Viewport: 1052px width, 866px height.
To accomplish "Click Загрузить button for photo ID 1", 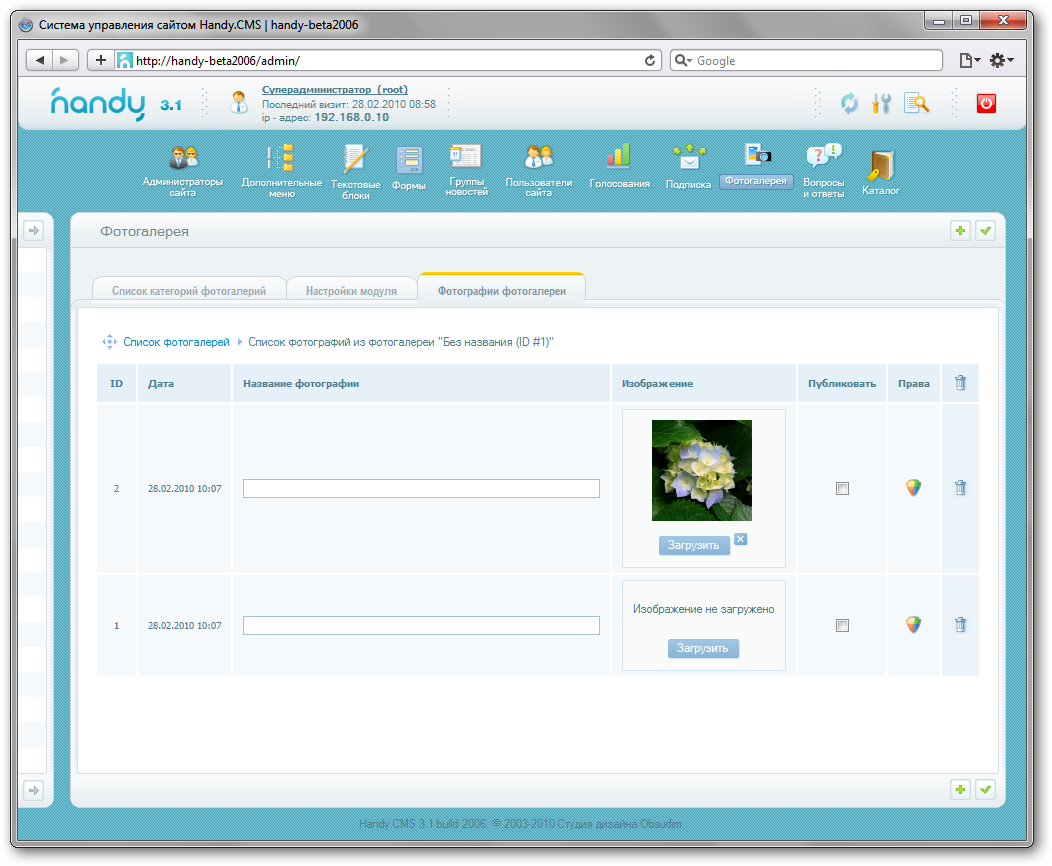I will (x=703, y=649).
